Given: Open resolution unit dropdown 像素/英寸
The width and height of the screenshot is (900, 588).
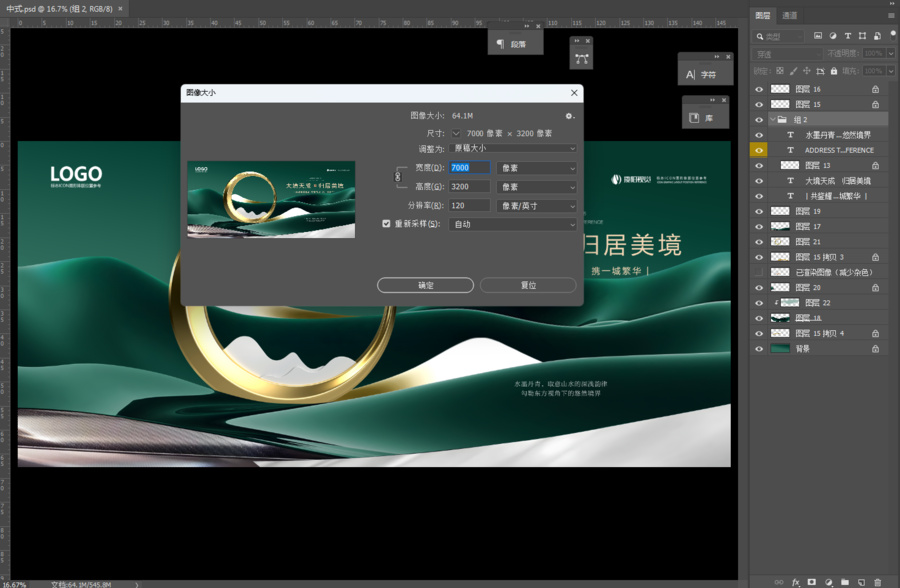Looking at the screenshot, I should coord(537,206).
